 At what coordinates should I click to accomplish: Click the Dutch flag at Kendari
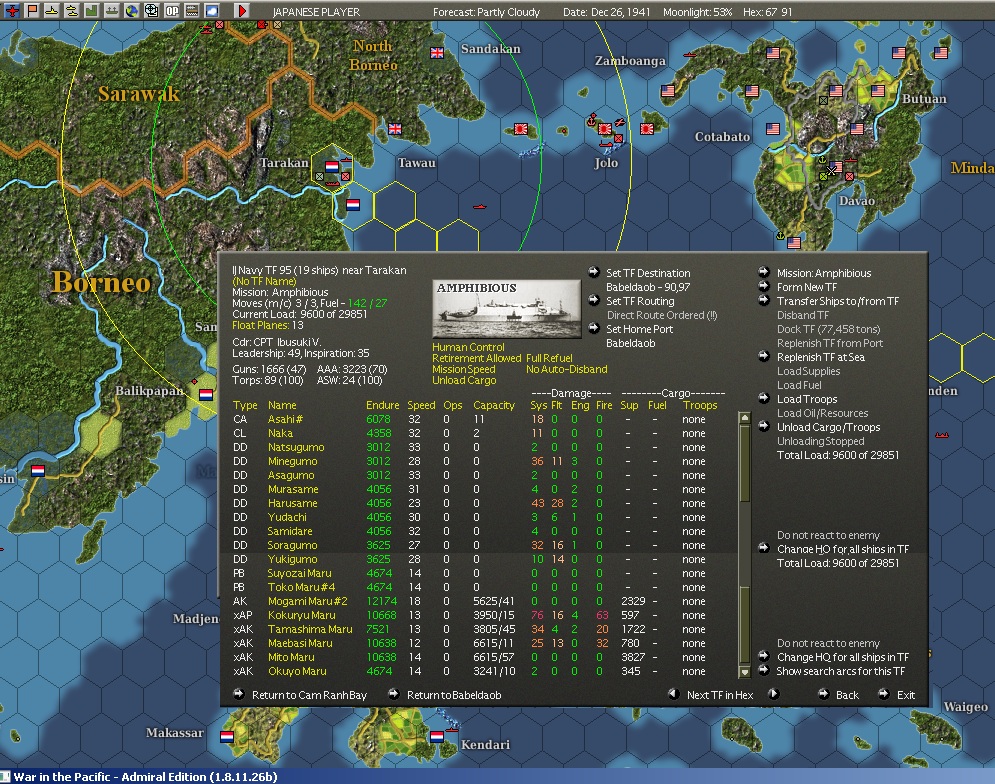coord(437,736)
